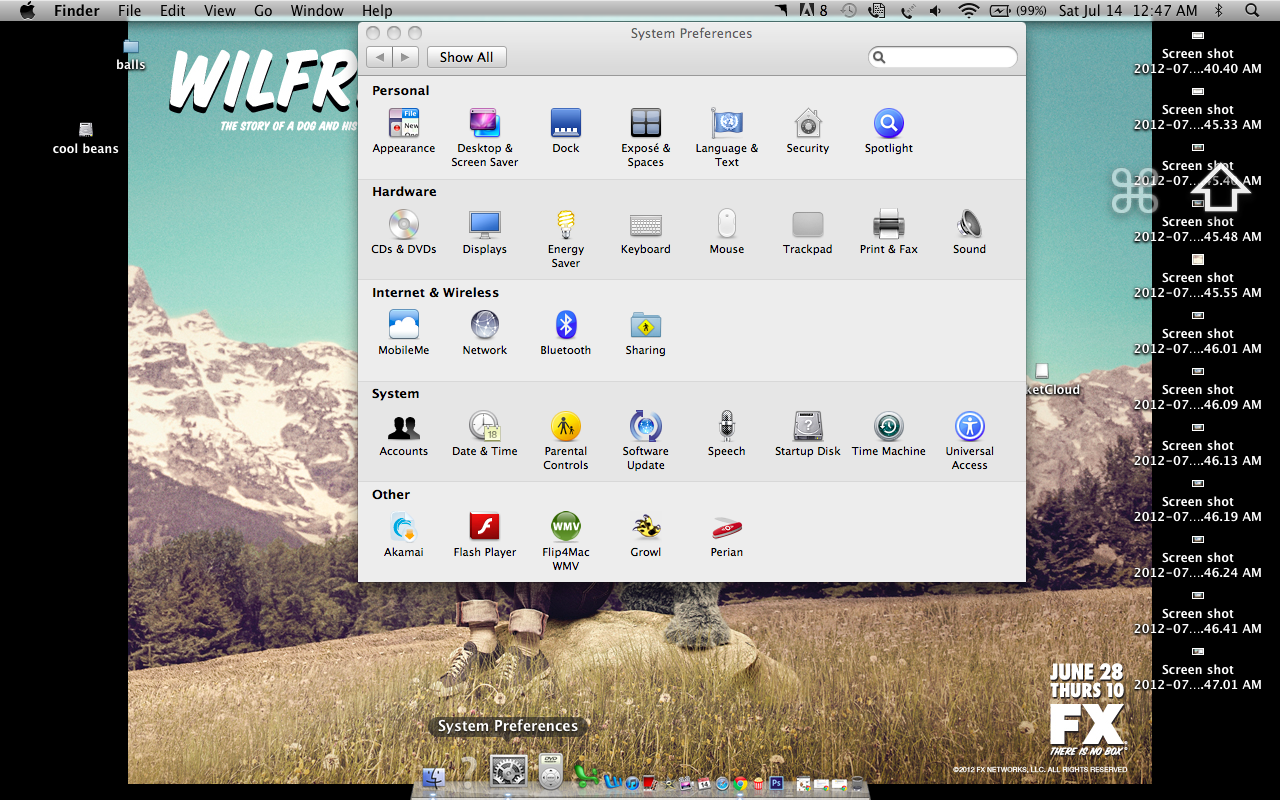Open Date & Time preferences

click(x=485, y=434)
